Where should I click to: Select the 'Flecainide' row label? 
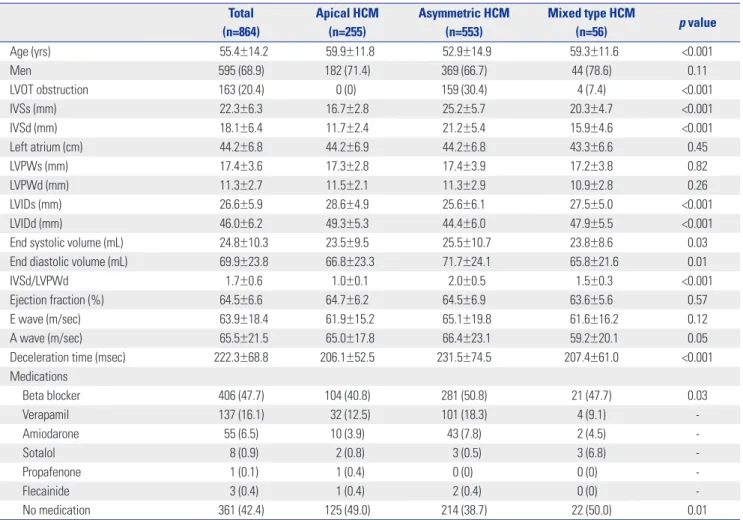(x=45, y=491)
